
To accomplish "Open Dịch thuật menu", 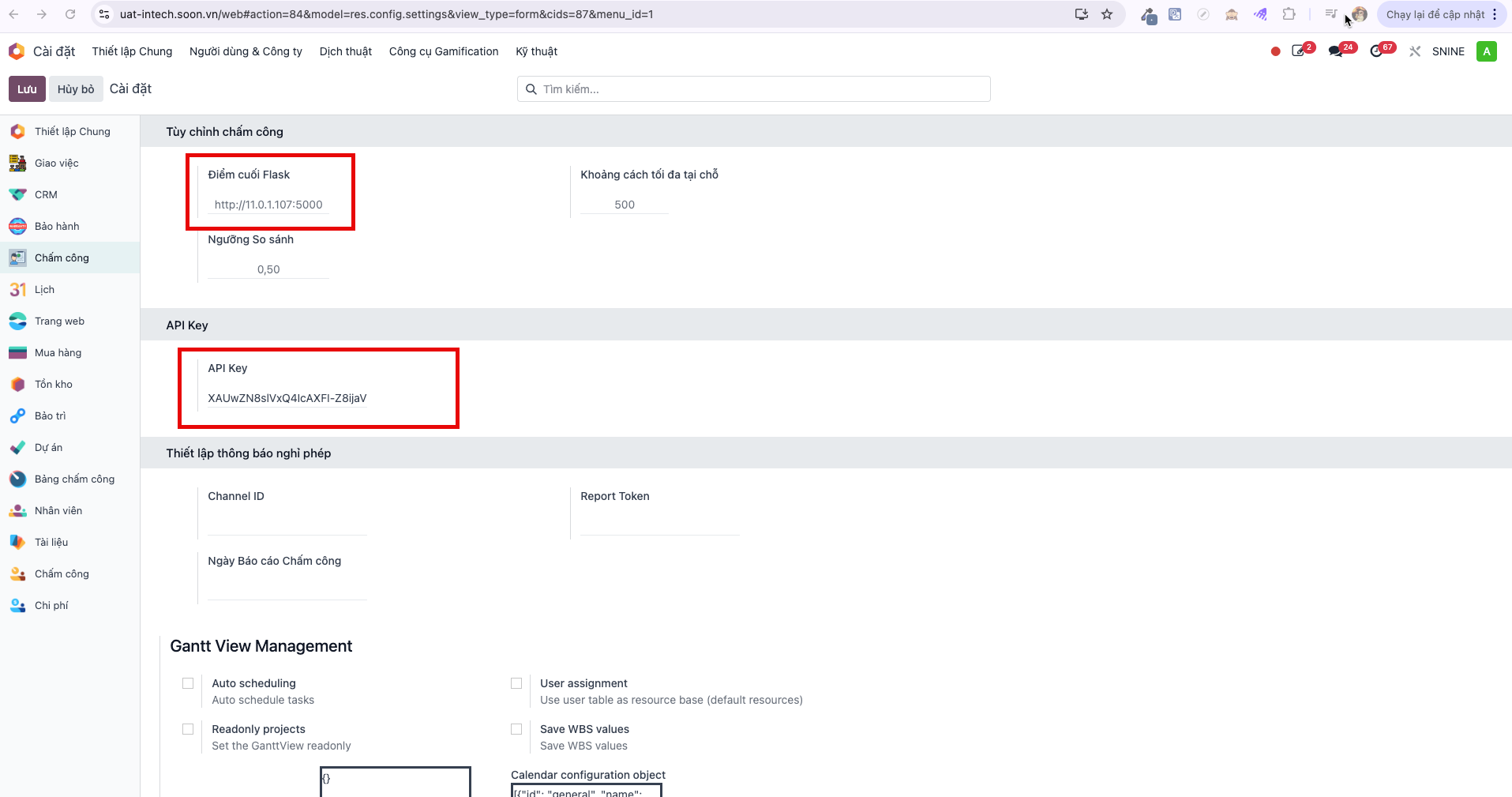I will pyautogui.click(x=346, y=51).
